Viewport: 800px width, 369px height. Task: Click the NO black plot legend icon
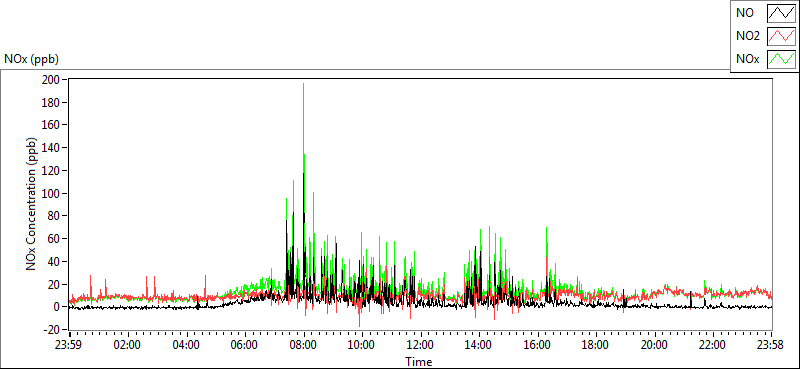(781, 13)
